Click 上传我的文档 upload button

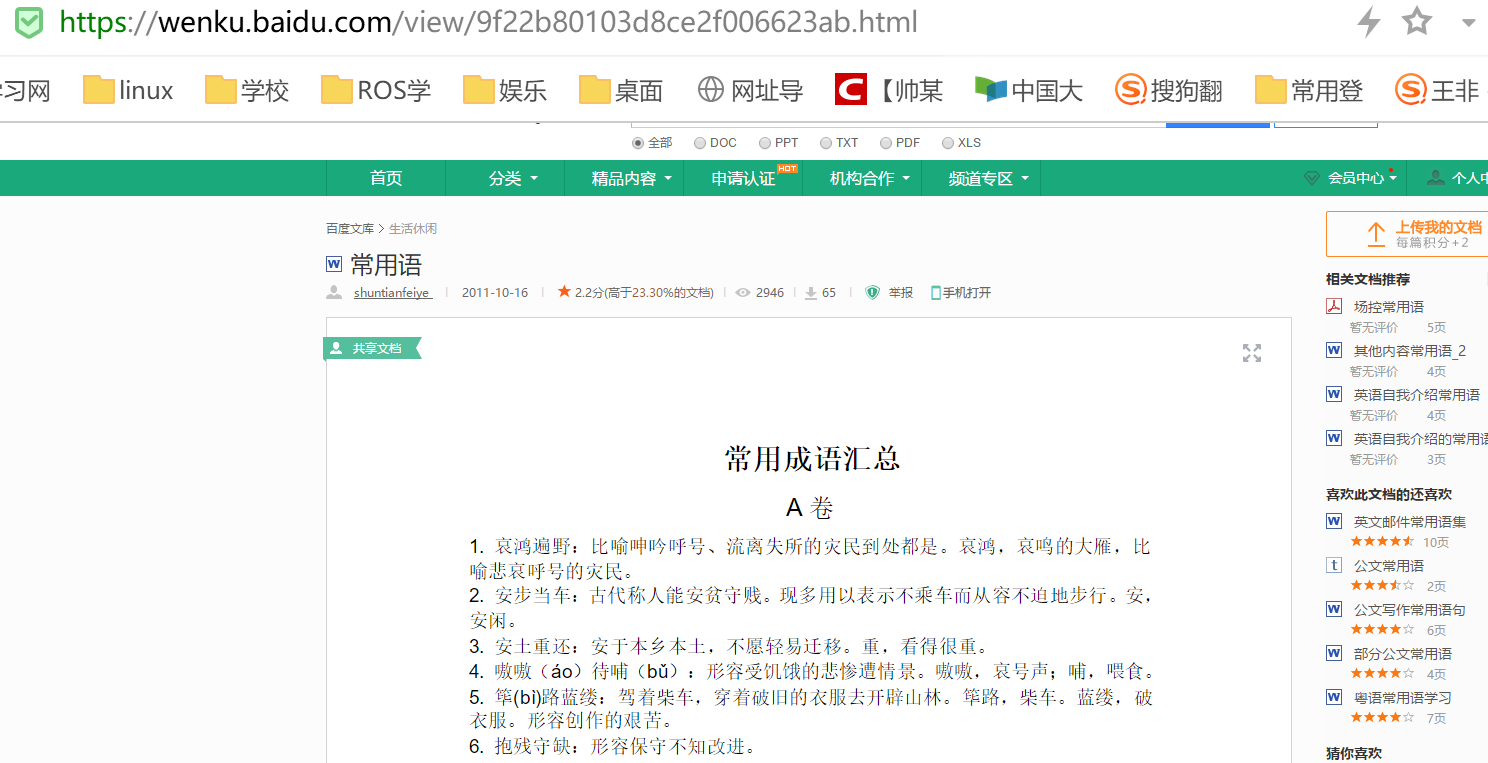point(1407,234)
